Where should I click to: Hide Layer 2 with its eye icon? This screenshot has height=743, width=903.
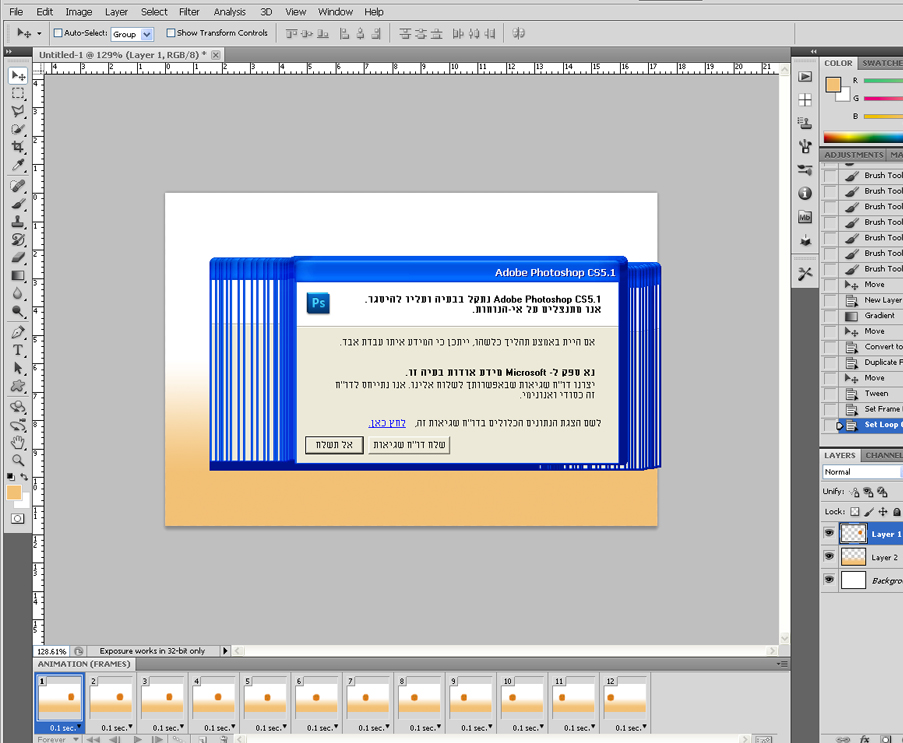pos(829,556)
